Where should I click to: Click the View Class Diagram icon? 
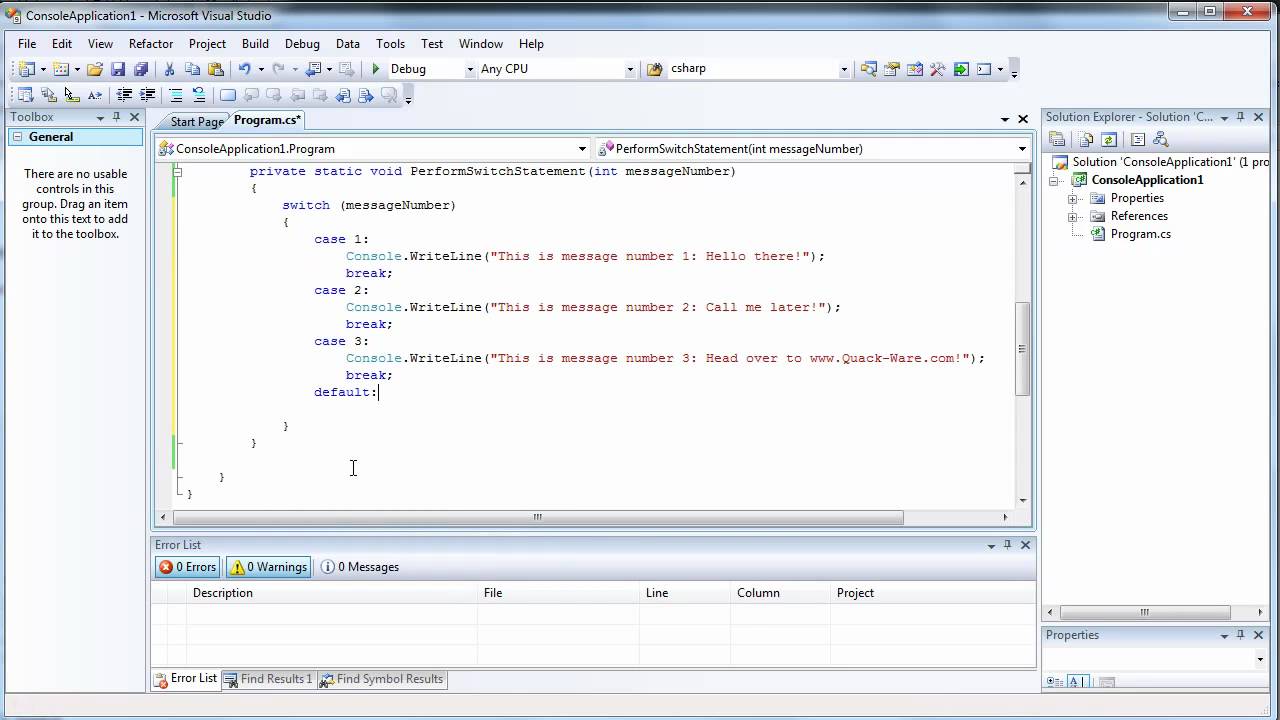point(1160,140)
